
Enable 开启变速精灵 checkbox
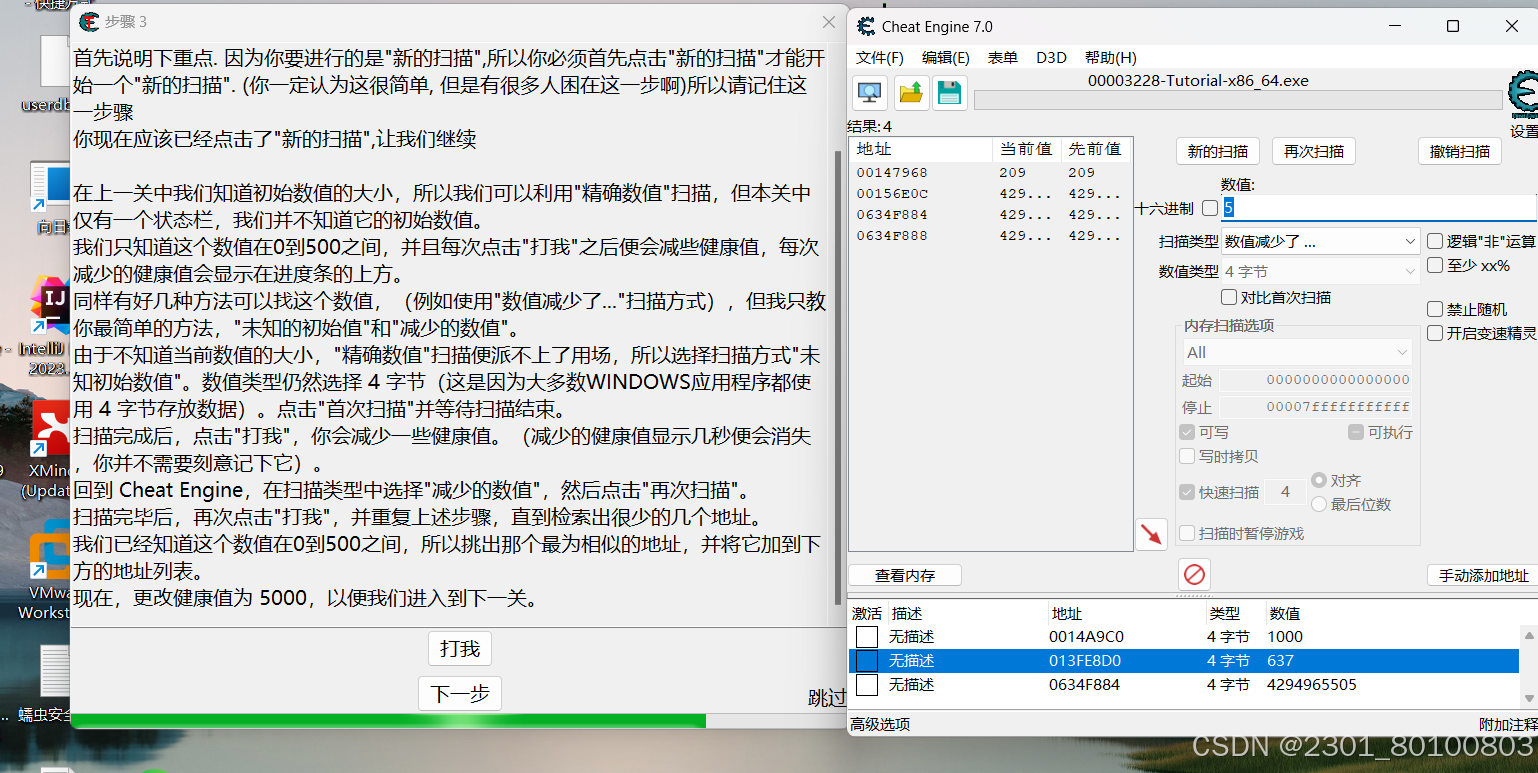coord(1435,333)
